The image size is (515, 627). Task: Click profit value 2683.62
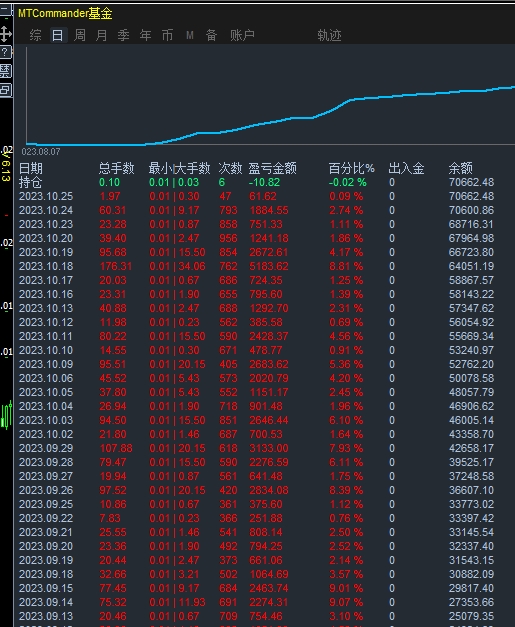click(x=269, y=364)
